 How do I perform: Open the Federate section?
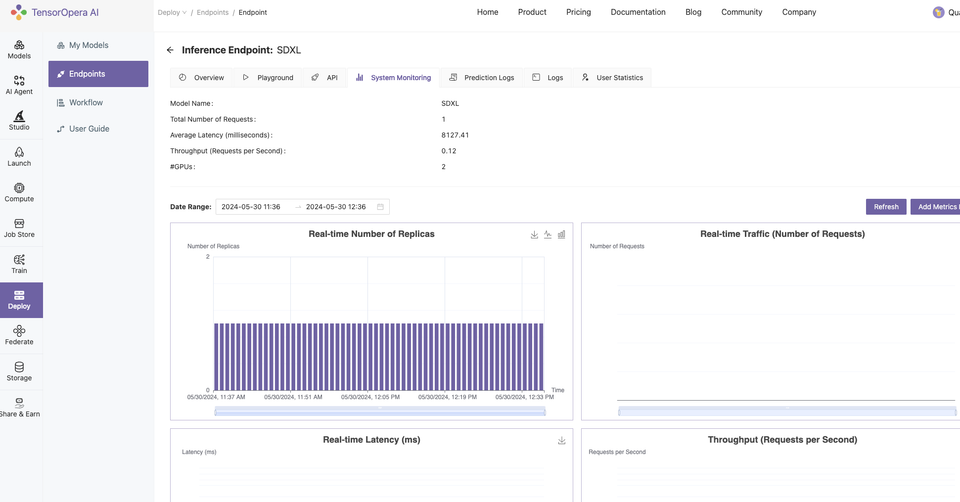[19, 335]
